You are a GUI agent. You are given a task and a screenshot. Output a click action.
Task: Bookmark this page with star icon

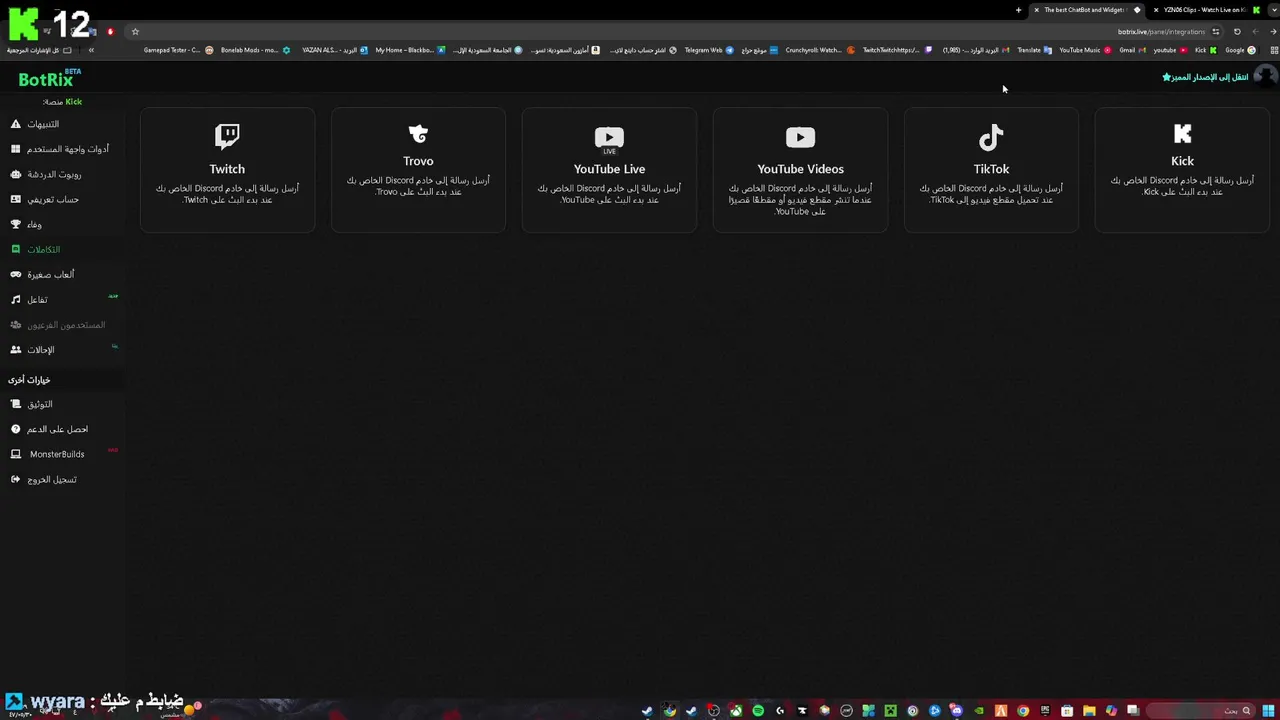point(135,31)
